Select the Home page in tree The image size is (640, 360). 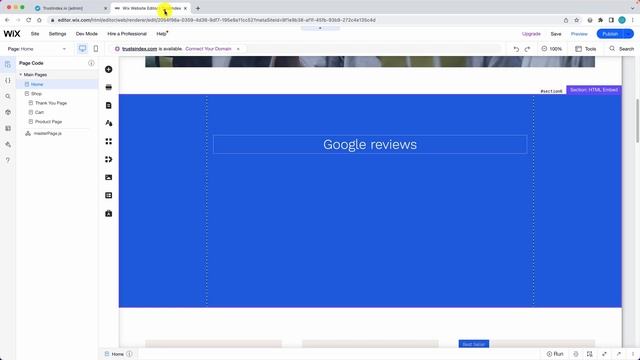coord(57,84)
